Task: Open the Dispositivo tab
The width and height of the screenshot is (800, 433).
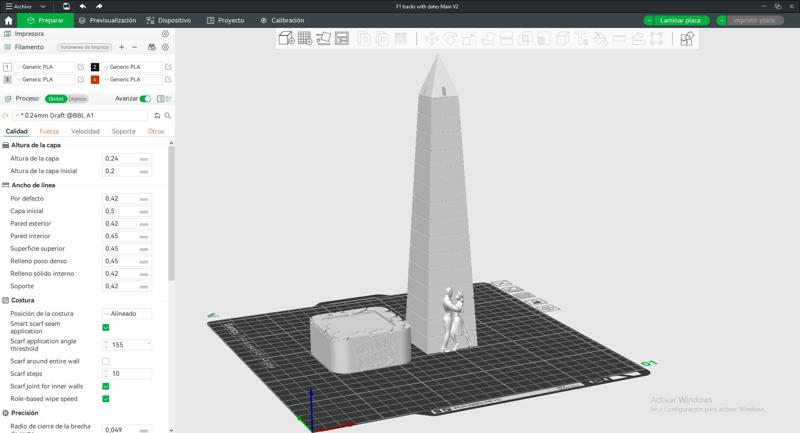Action: 169,20
